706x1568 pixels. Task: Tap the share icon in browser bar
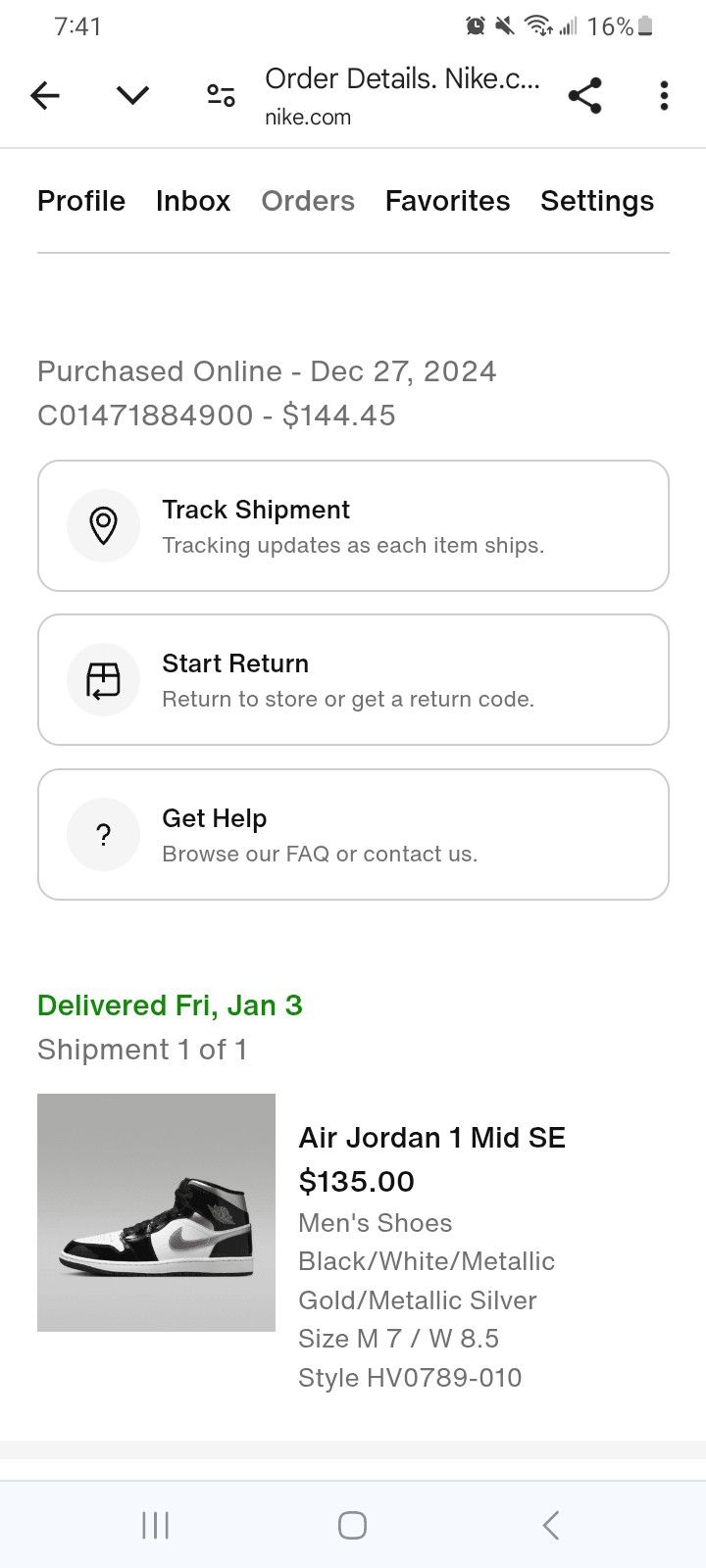584,95
